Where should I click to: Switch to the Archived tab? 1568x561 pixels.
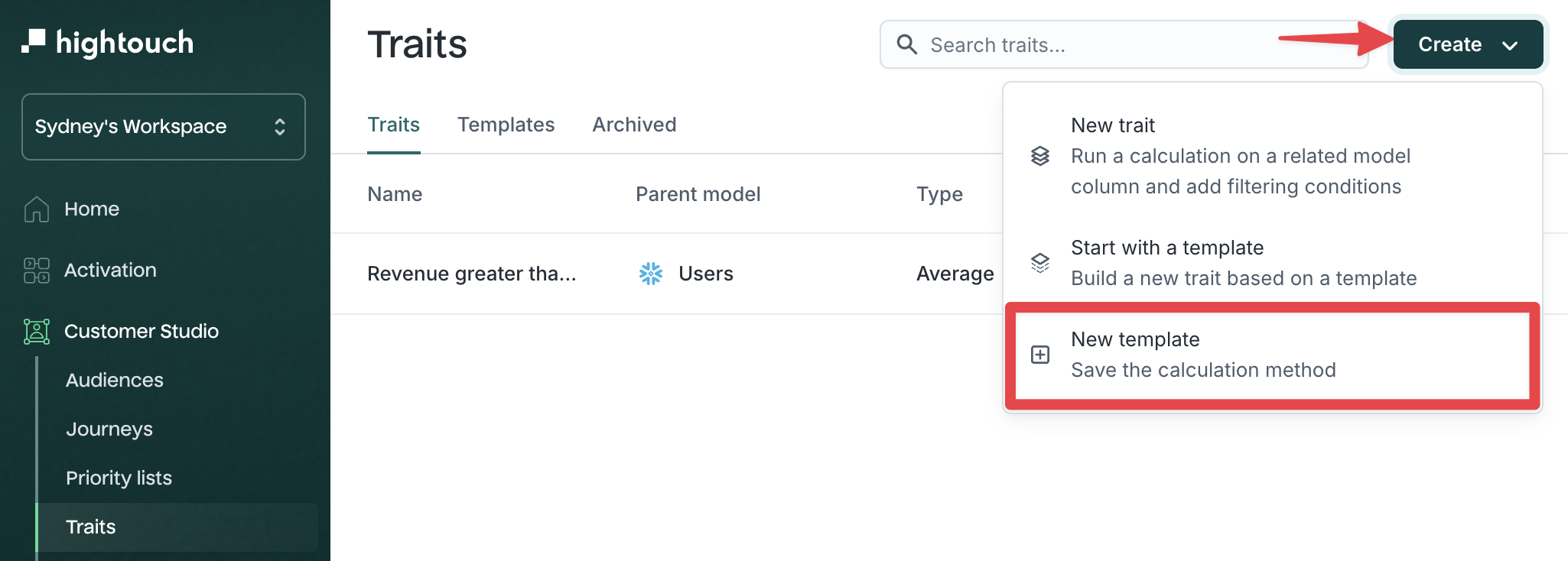point(634,125)
